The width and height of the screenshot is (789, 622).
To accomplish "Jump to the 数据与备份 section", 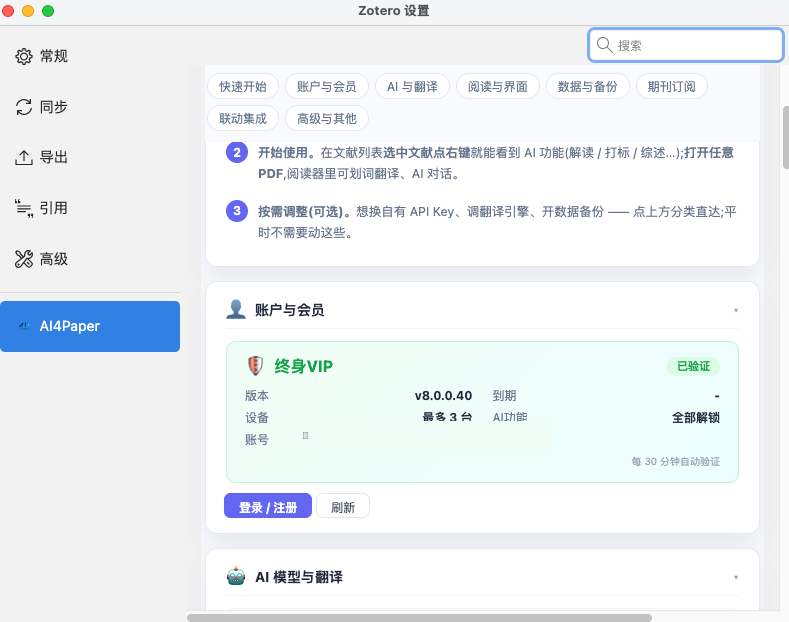I will pos(588,87).
